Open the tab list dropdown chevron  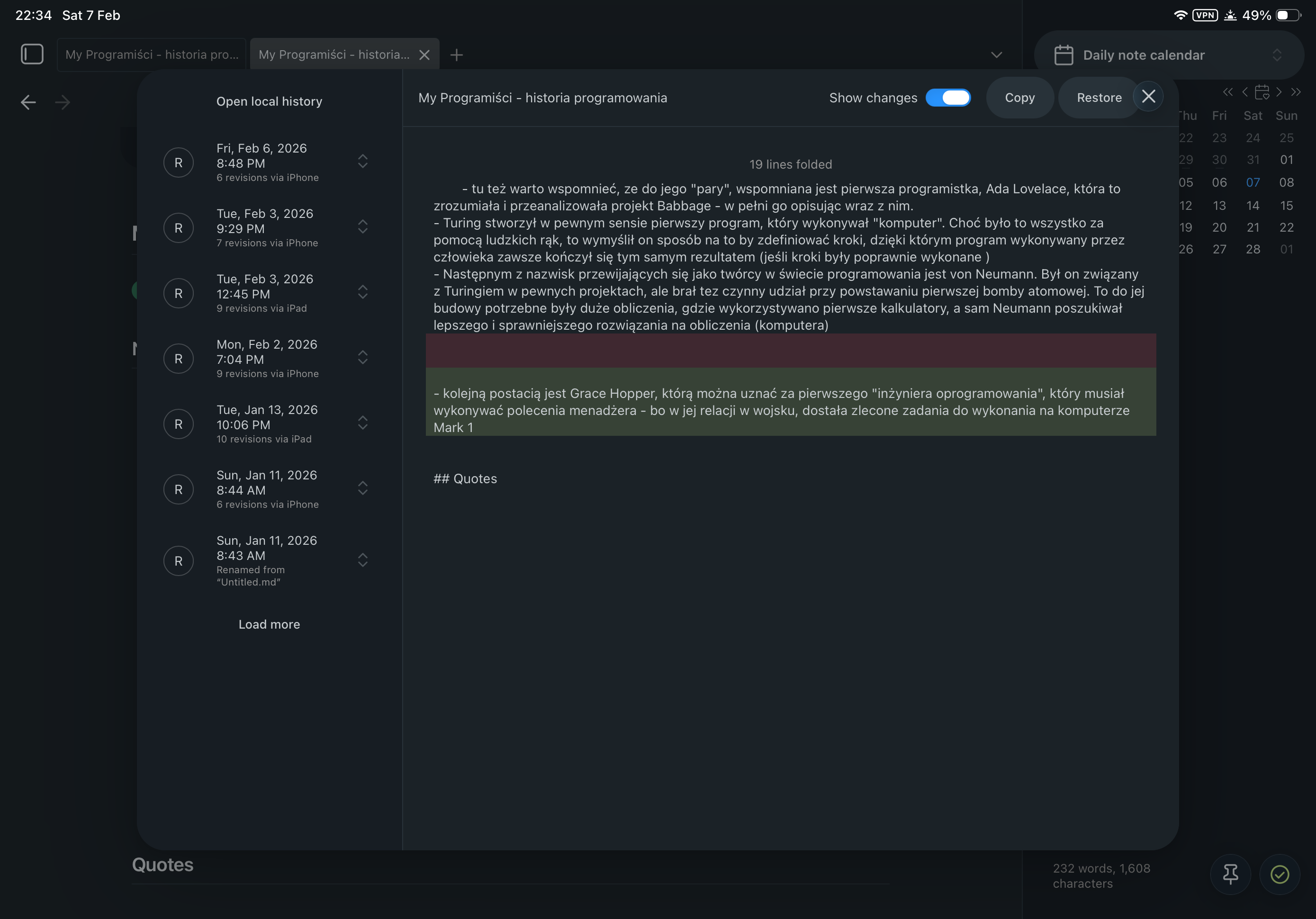996,55
